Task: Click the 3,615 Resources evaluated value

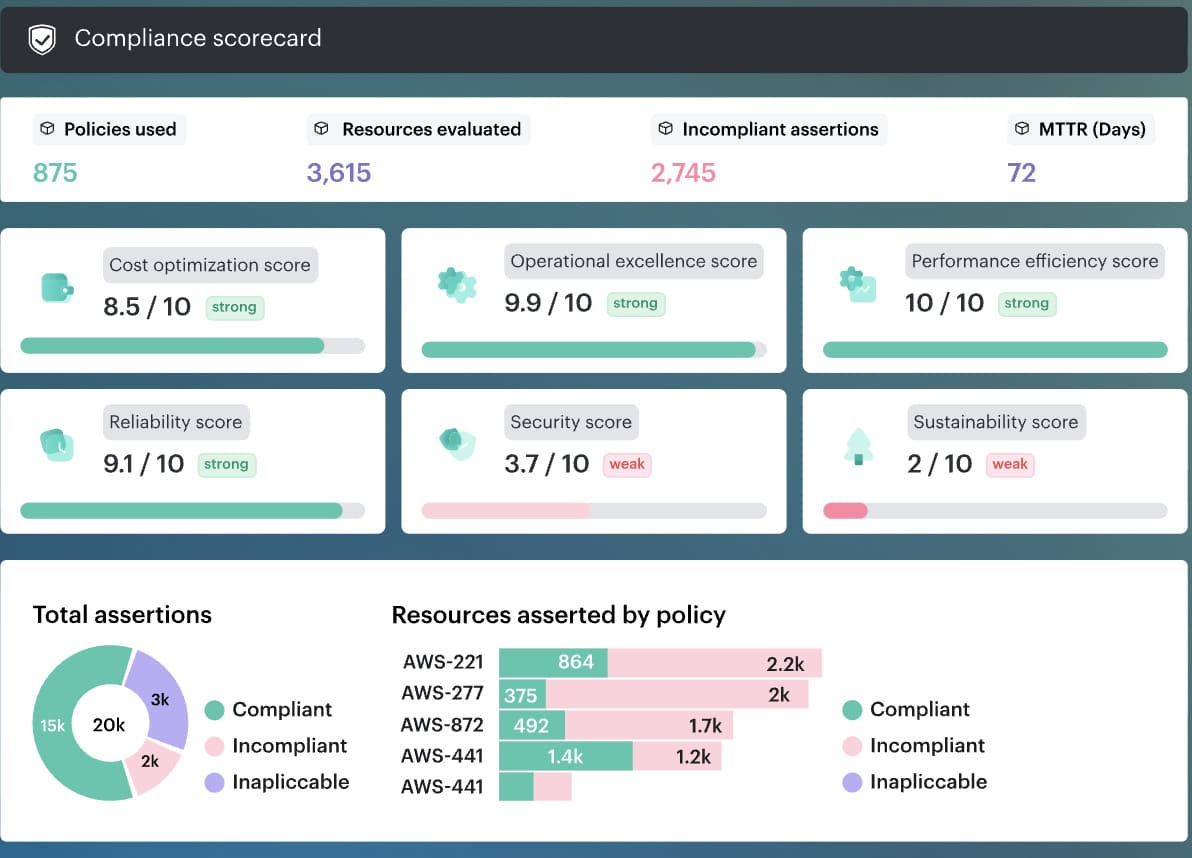Action: [340, 172]
